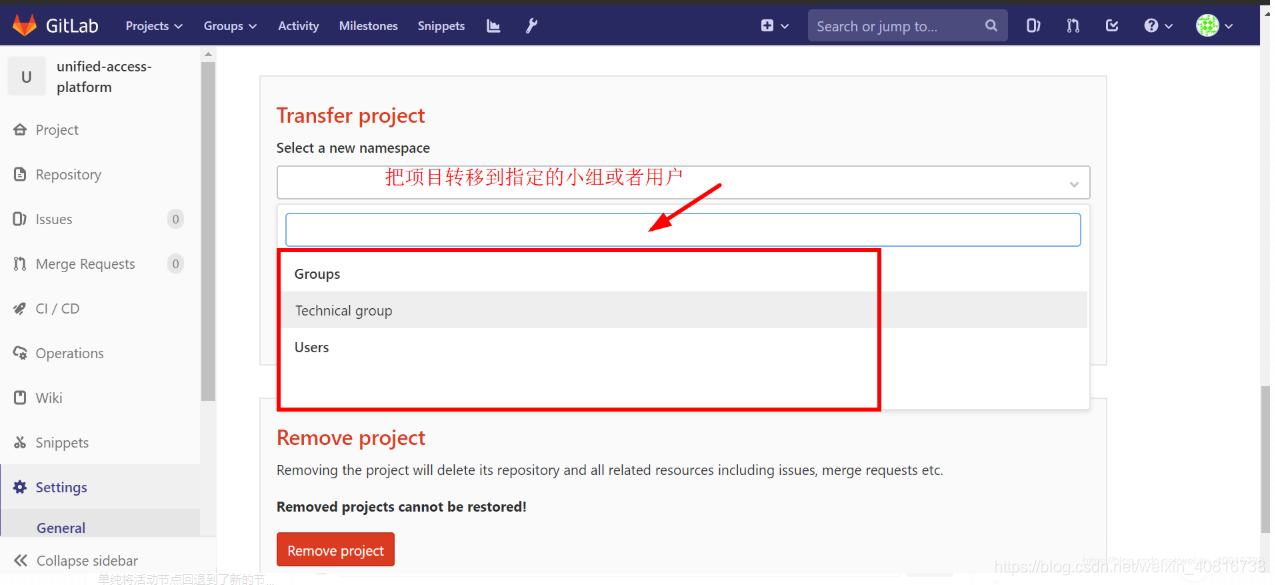The width and height of the screenshot is (1275, 585).
Task: Select General under Settings
Action: 61,528
